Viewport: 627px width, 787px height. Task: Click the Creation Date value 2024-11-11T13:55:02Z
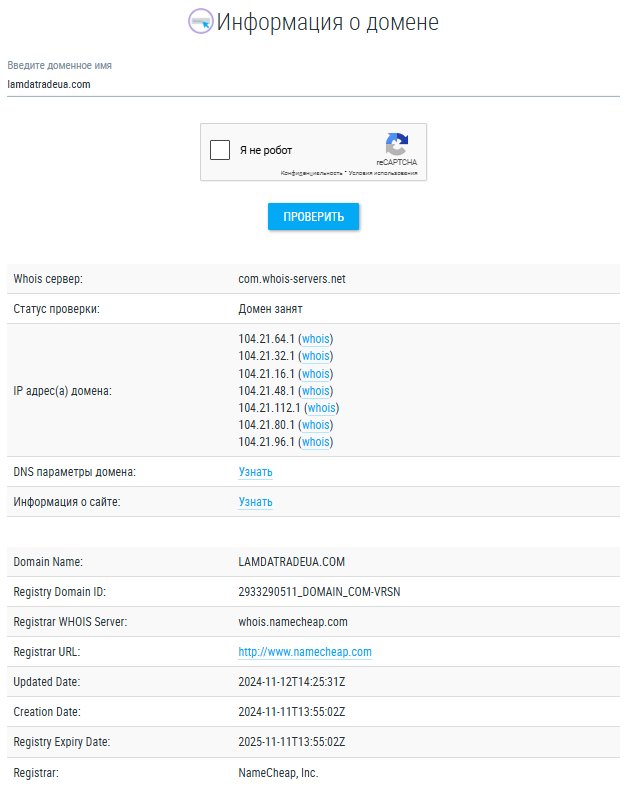coord(292,712)
